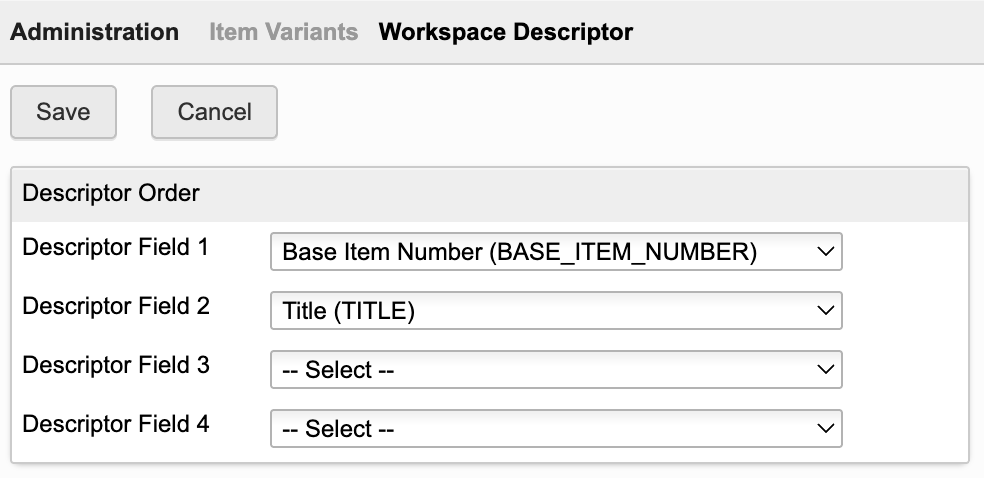This screenshot has height=478, width=984.
Task: Click the Descriptor Order section header
Action: [111, 193]
